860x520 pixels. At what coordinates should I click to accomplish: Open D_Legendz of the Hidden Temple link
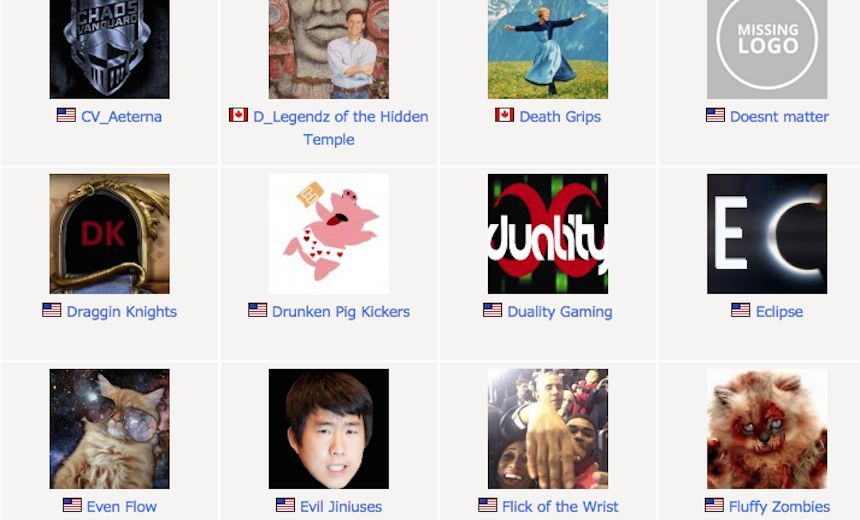click(x=341, y=128)
